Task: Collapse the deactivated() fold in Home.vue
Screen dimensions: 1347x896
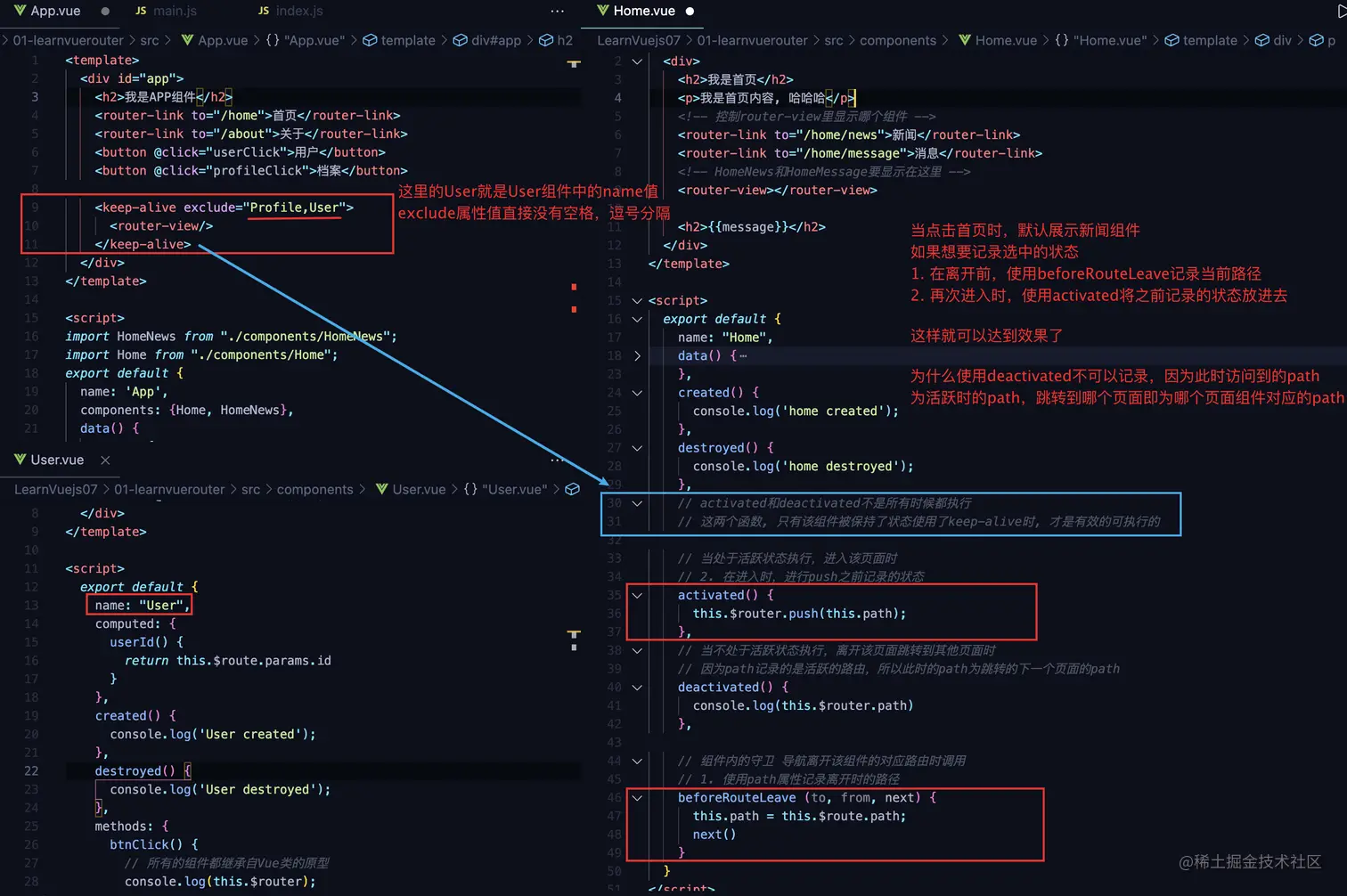Action: 637,688
